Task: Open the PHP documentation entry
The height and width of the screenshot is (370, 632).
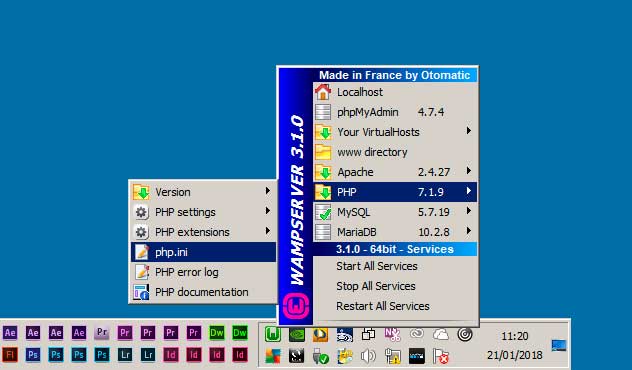Action: point(204,292)
